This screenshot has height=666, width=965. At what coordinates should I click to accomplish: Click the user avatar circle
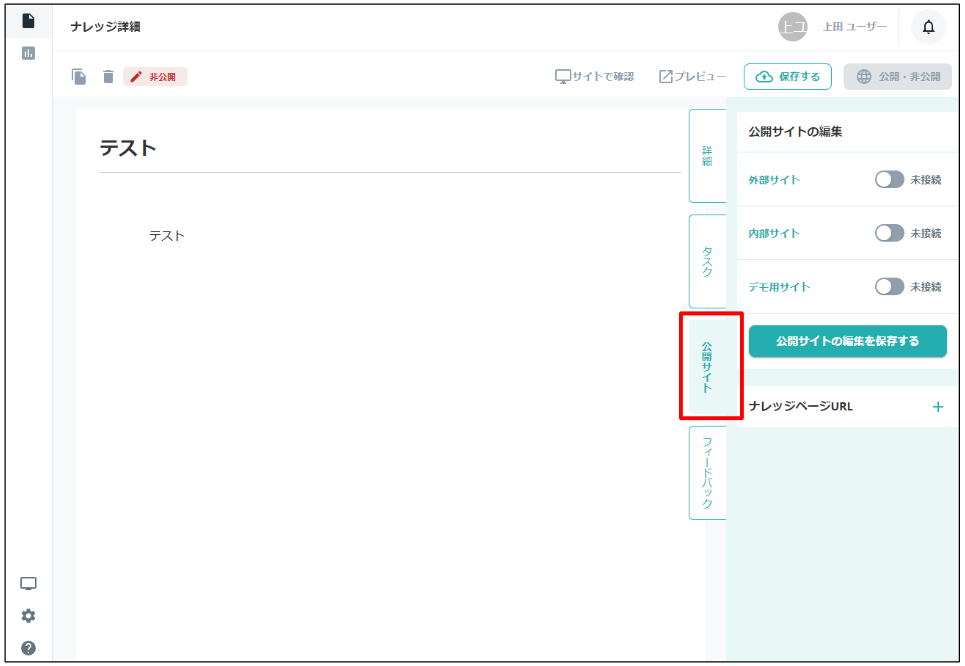[793, 27]
